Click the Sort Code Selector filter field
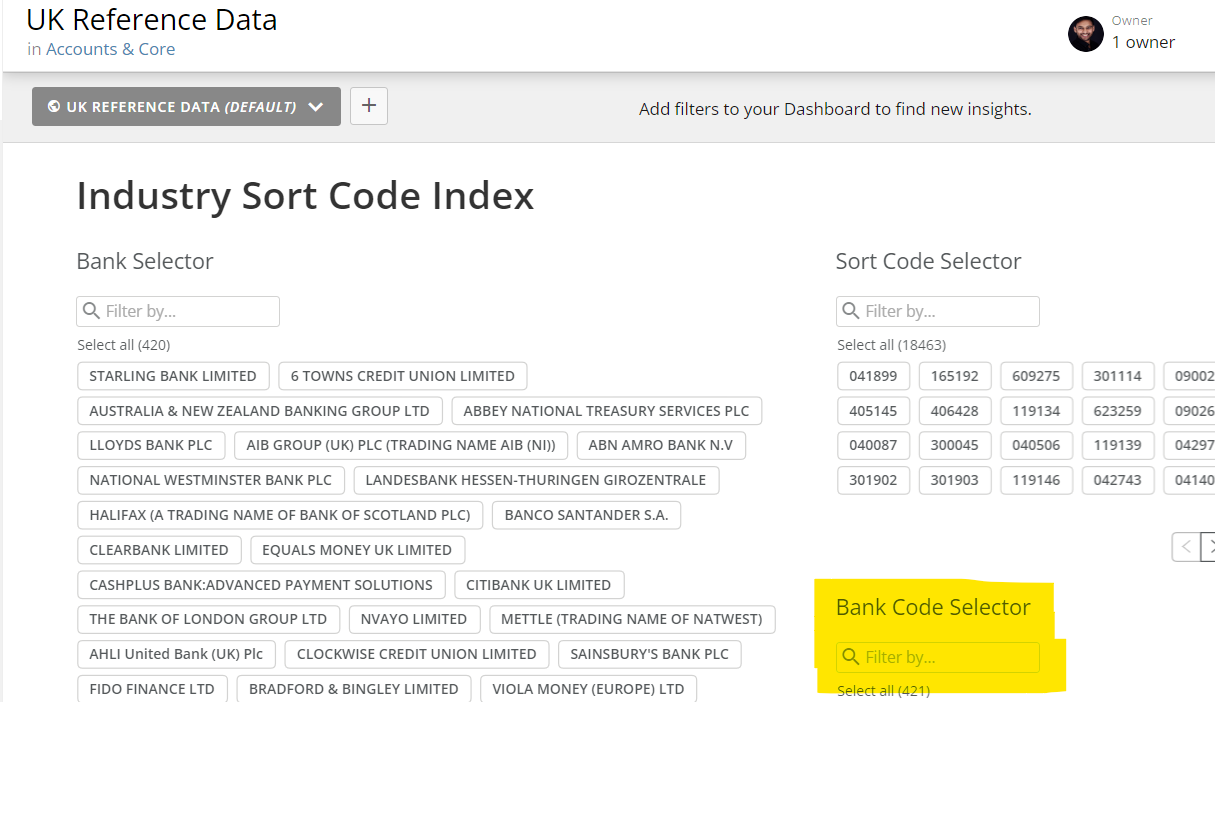Viewport: 1215px width, 837px height. [938, 311]
